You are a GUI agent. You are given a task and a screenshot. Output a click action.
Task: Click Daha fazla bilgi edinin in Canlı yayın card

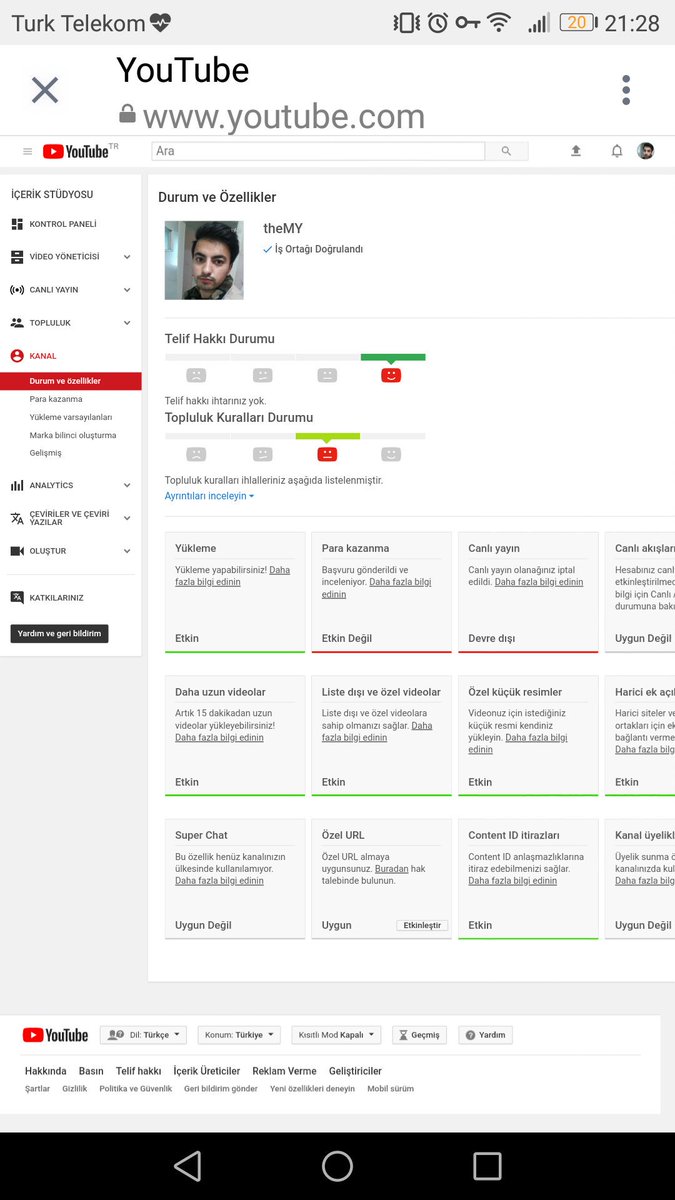[539, 582]
